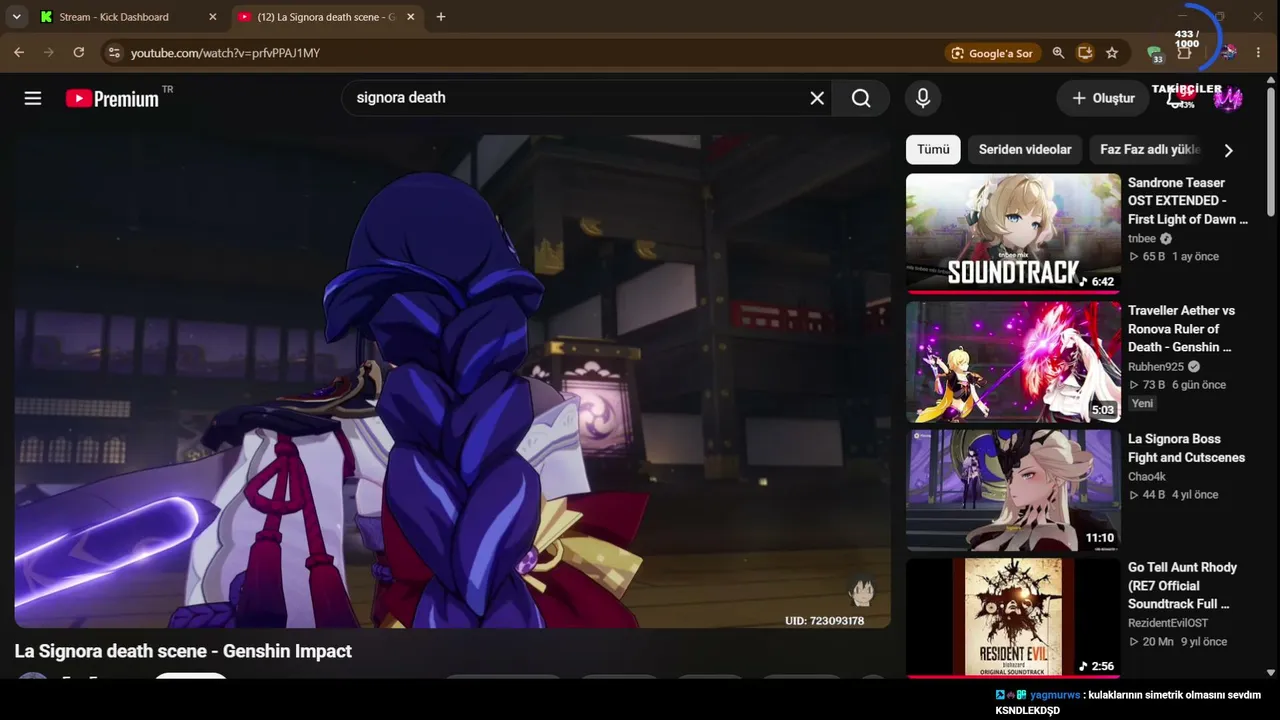Viewport: 1280px width, 720px height.
Task: Open the La Signora Boss Fight thumbnail
Action: [x=1013, y=490]
